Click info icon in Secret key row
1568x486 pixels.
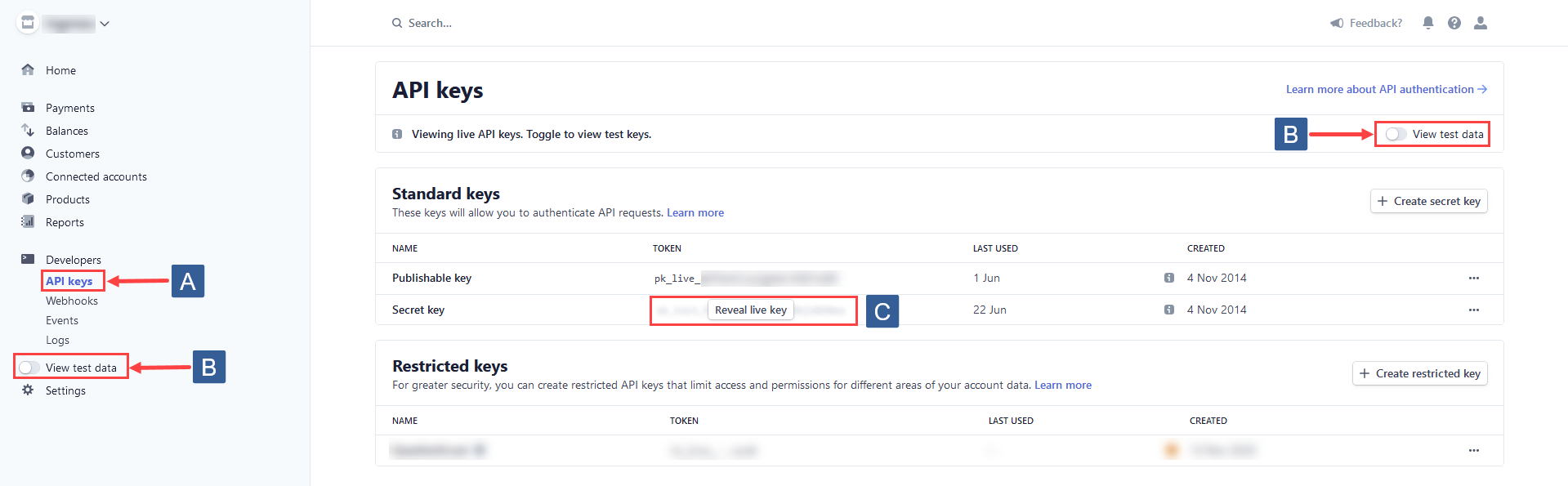(x=1169, y=310)
